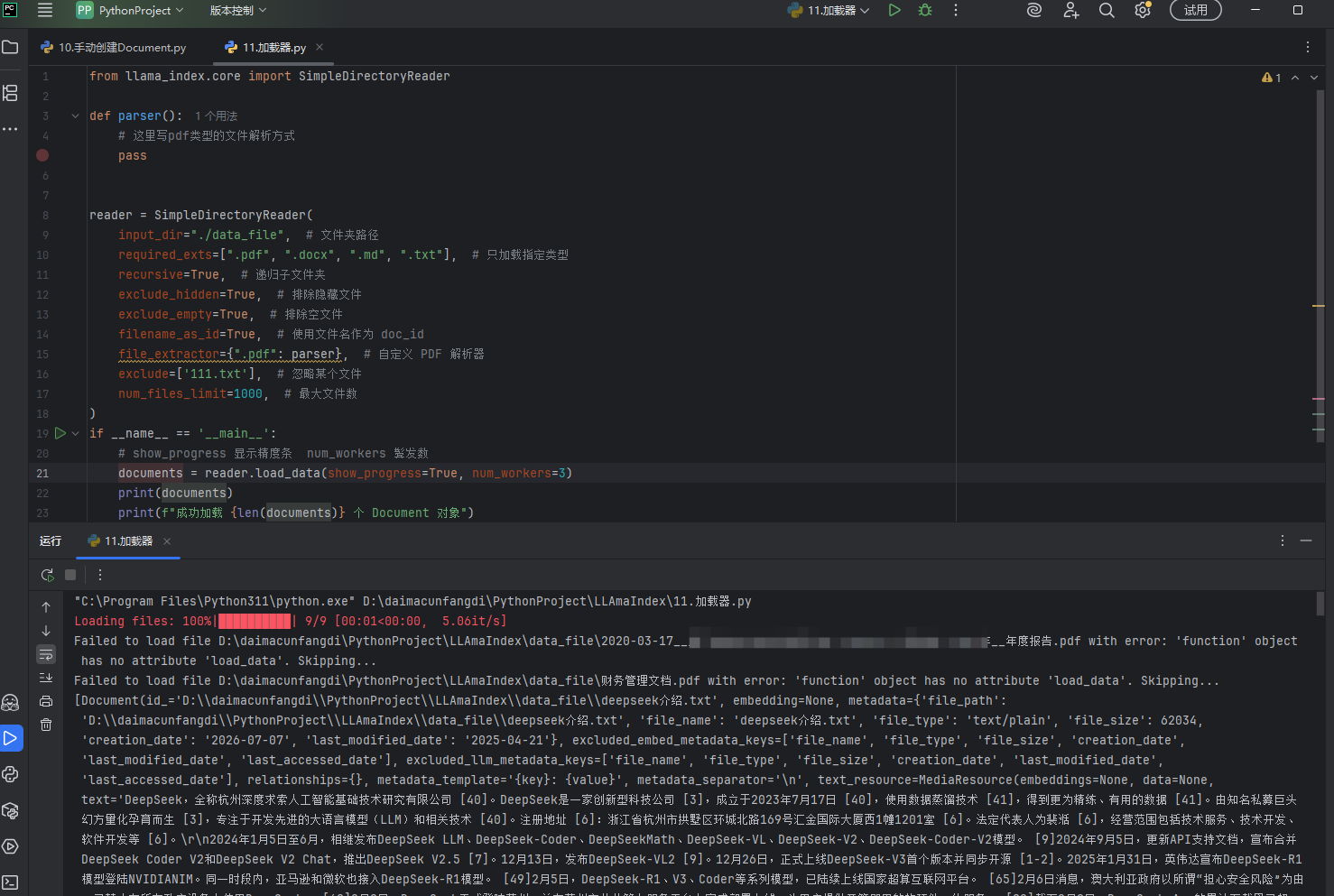
Task: Open Run panel options menu
Action: coord(1283,540)
